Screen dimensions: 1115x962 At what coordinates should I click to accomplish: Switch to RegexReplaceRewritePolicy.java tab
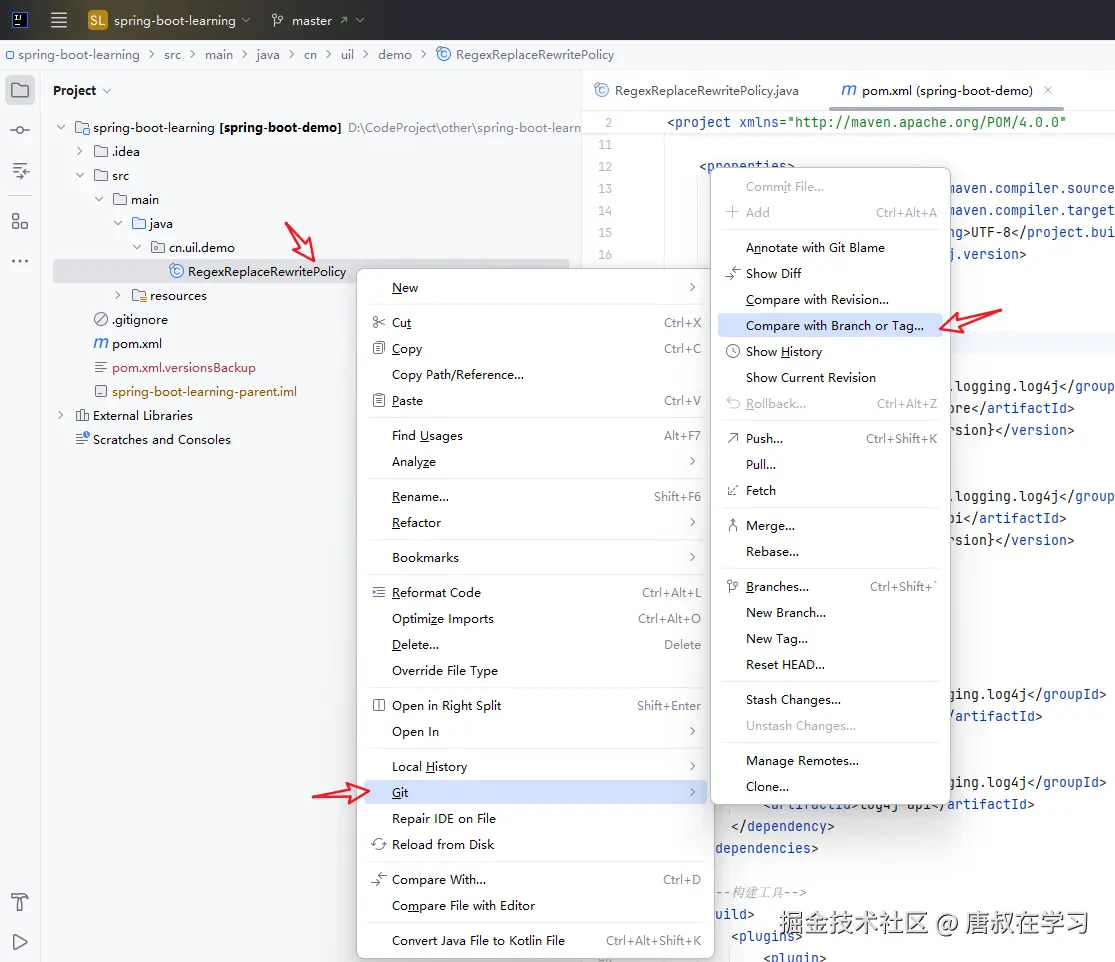[x=697, y=90]
